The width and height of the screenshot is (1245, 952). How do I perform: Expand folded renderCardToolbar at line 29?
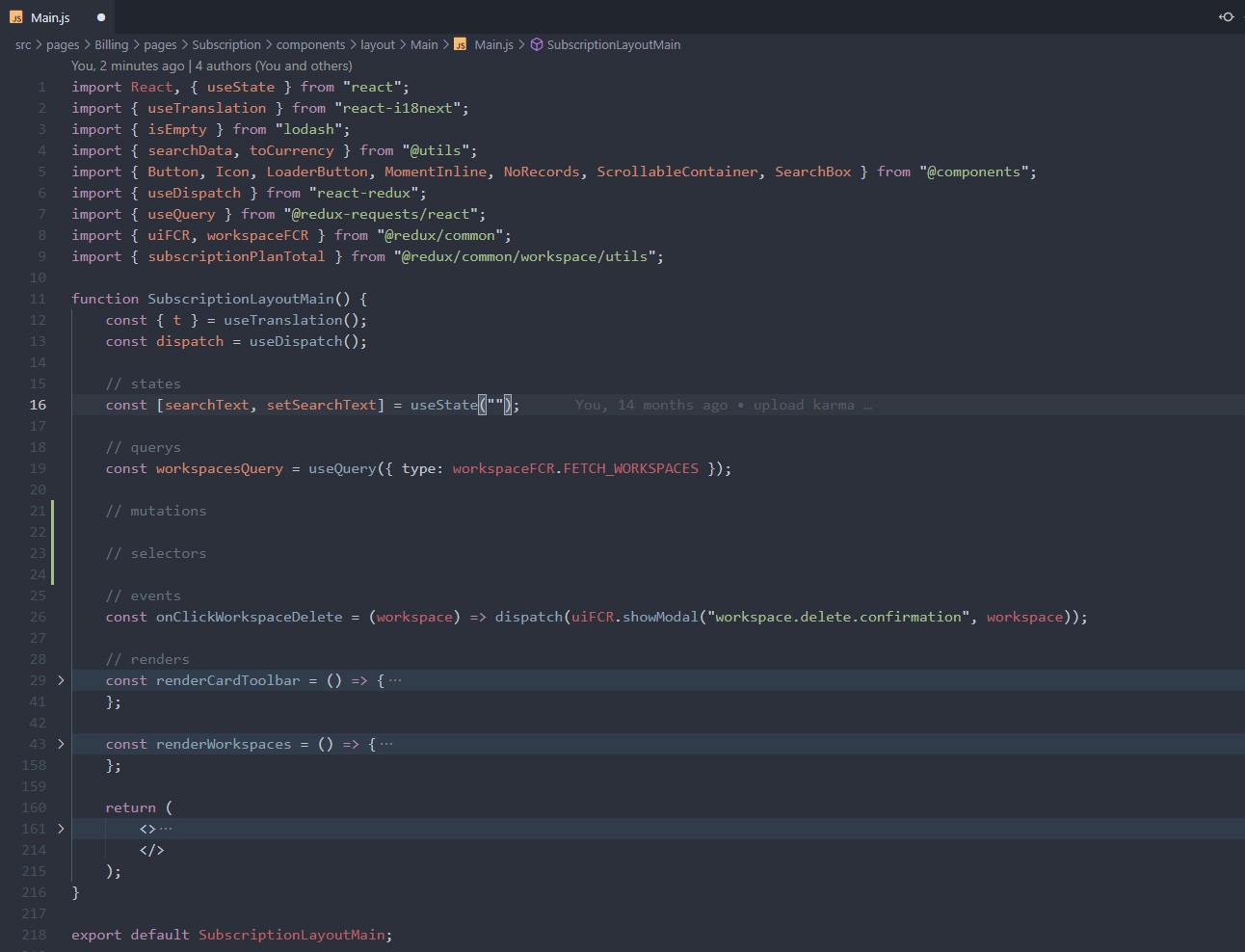(x=61, y=680)
